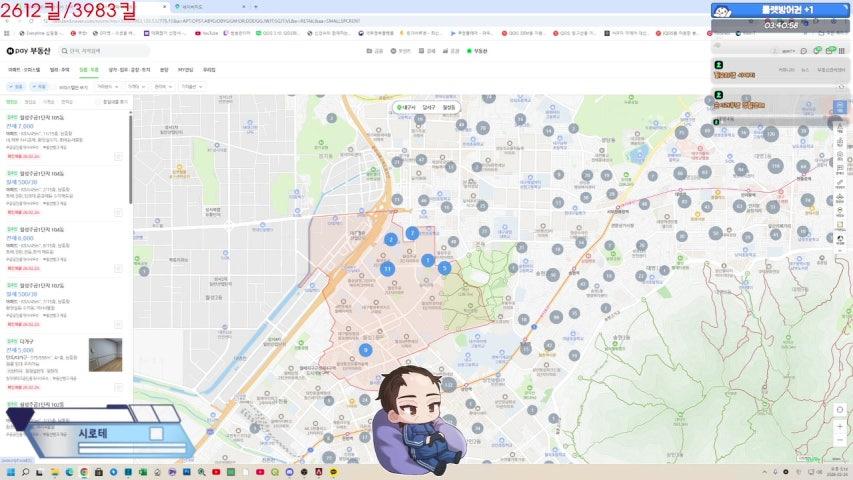Toggle the 원룸 filter chip
The width and height of the screenshot is (853, 480).
tap(16, 87)
